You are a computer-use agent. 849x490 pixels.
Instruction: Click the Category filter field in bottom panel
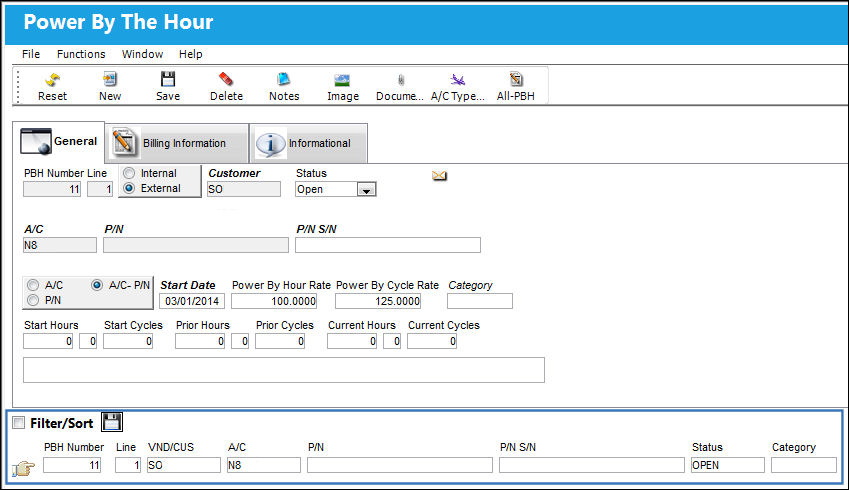pos(804,465)
